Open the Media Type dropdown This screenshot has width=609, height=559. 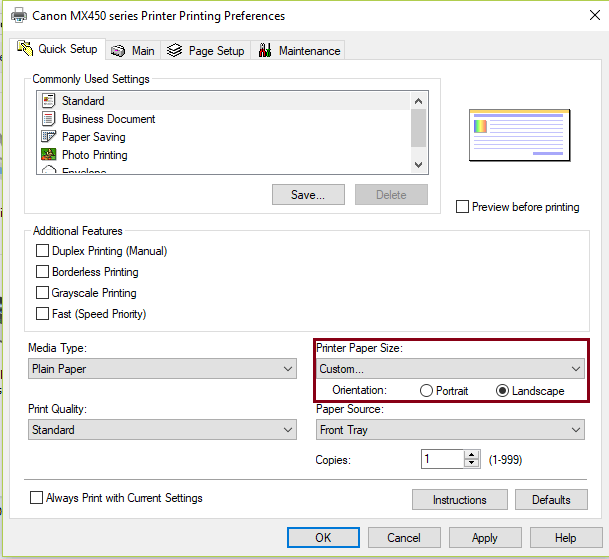(x=162, y=369)
